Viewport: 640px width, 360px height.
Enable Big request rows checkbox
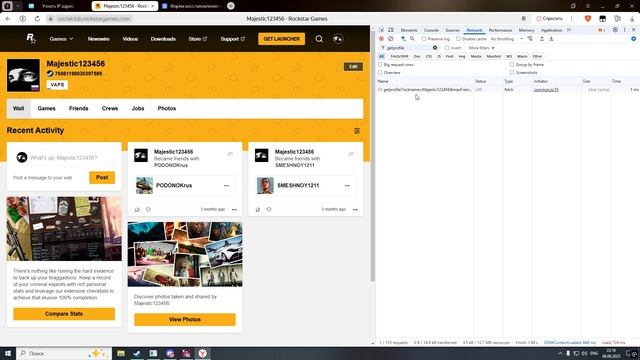point(380,64)
